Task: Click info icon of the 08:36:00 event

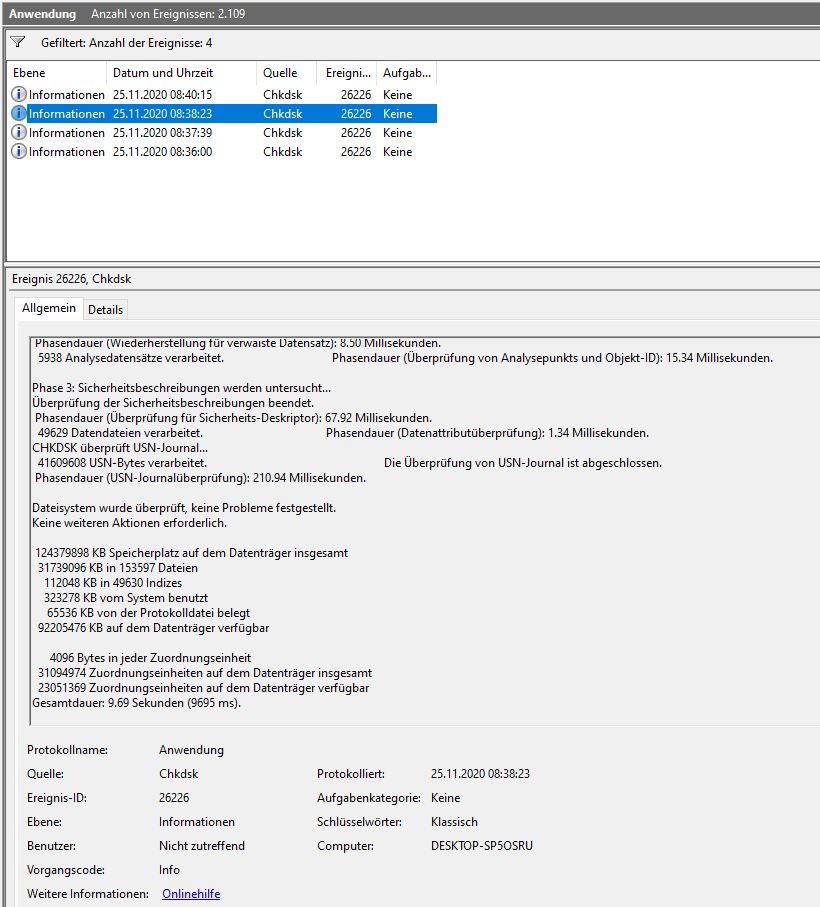Action: (x=19, y=151)
